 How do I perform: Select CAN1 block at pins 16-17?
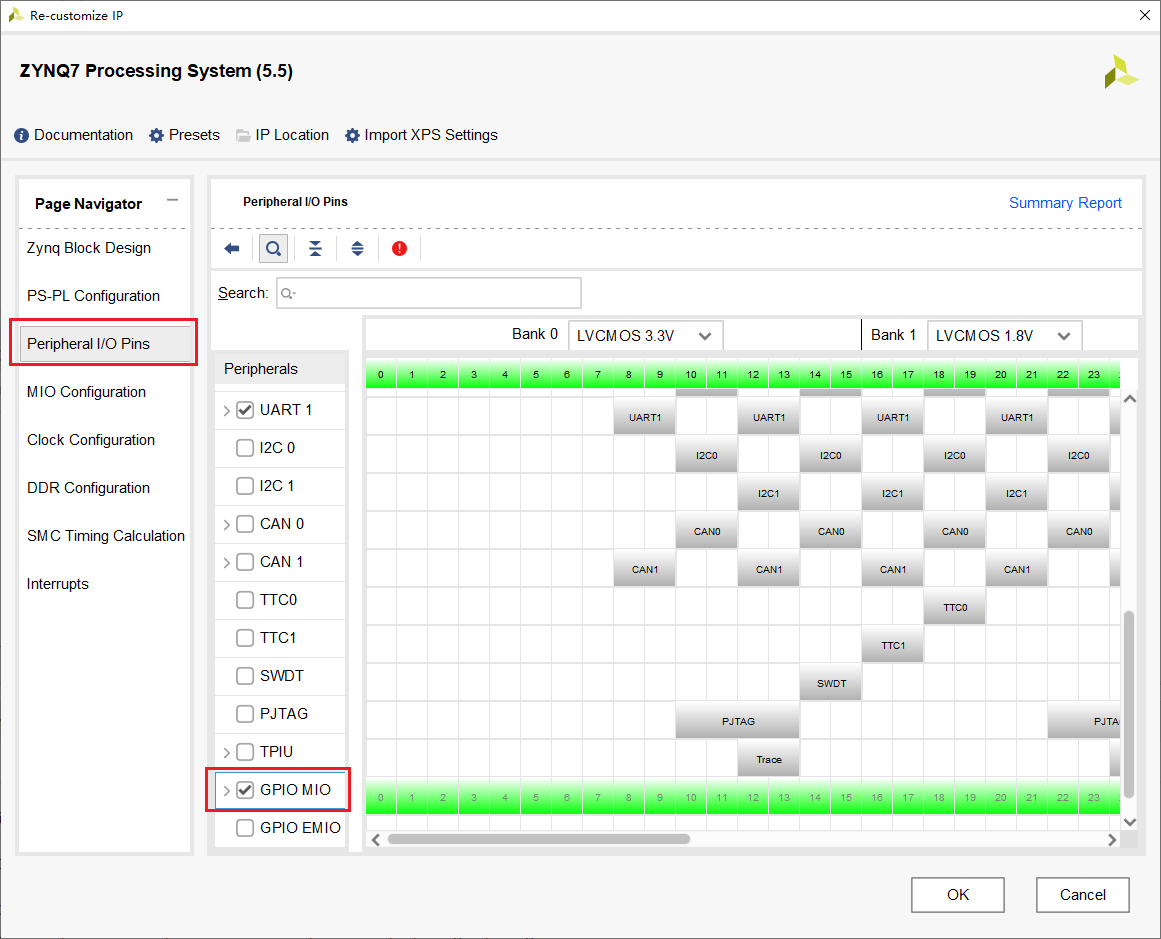893,569
